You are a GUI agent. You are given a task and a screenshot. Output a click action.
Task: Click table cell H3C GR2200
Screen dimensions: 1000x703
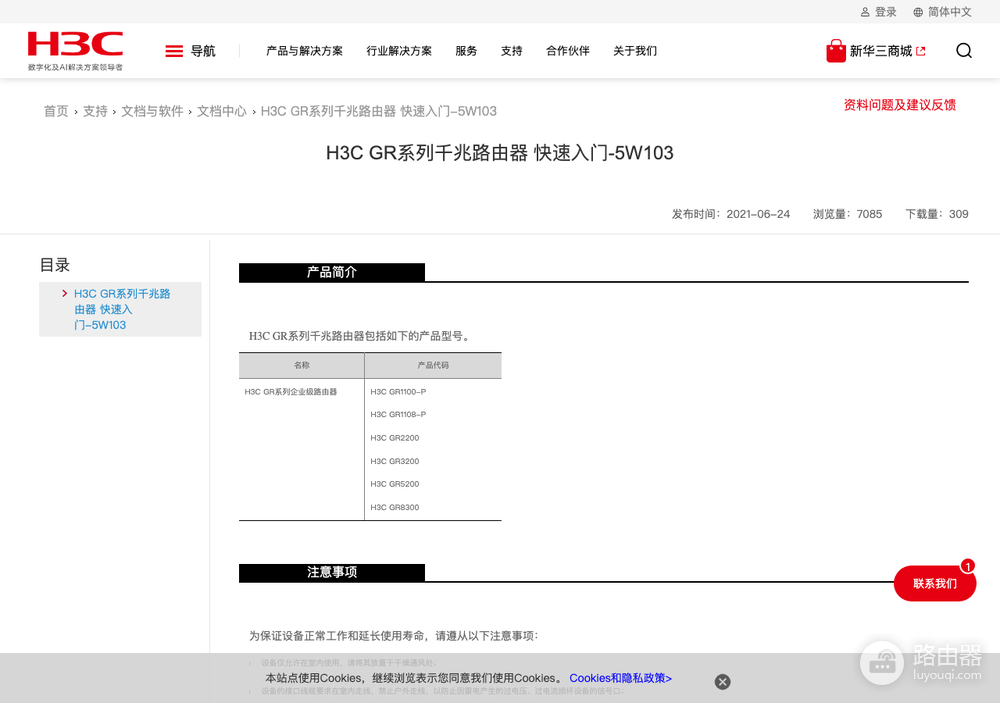pyautogui.click(x=395, y=438)
